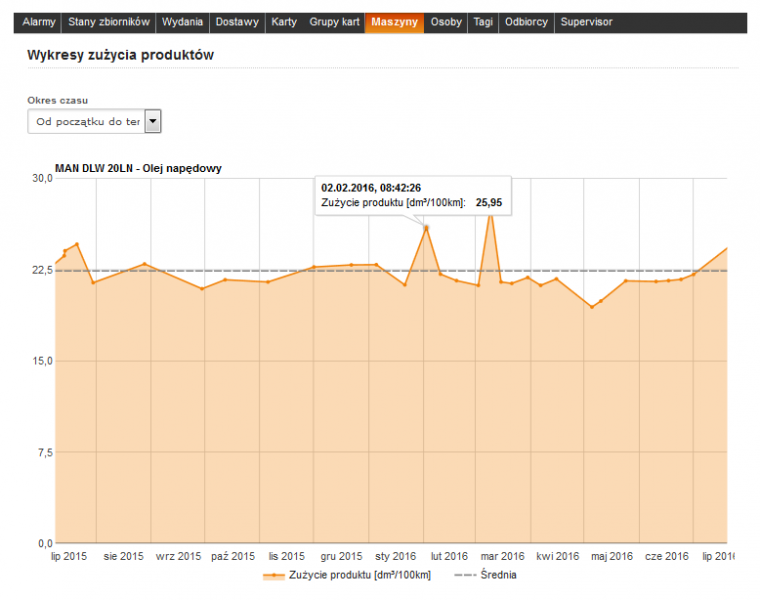Open the Okres czasu dropdown arrow
The image size is (760, 600).
click(x=153, y=121)
